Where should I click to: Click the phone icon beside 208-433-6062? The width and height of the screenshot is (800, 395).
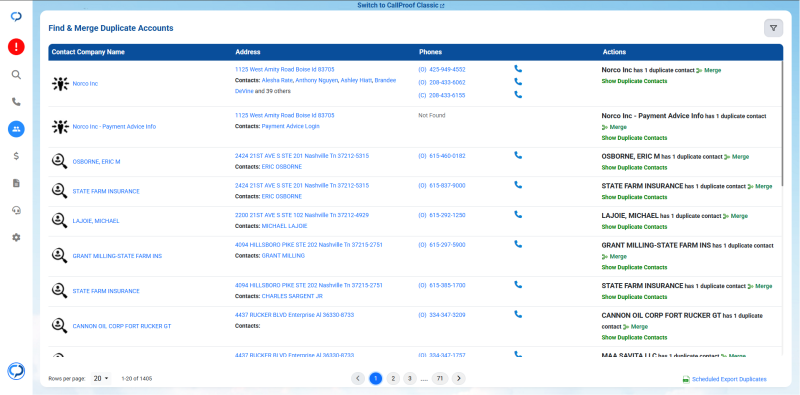(518, 81)
